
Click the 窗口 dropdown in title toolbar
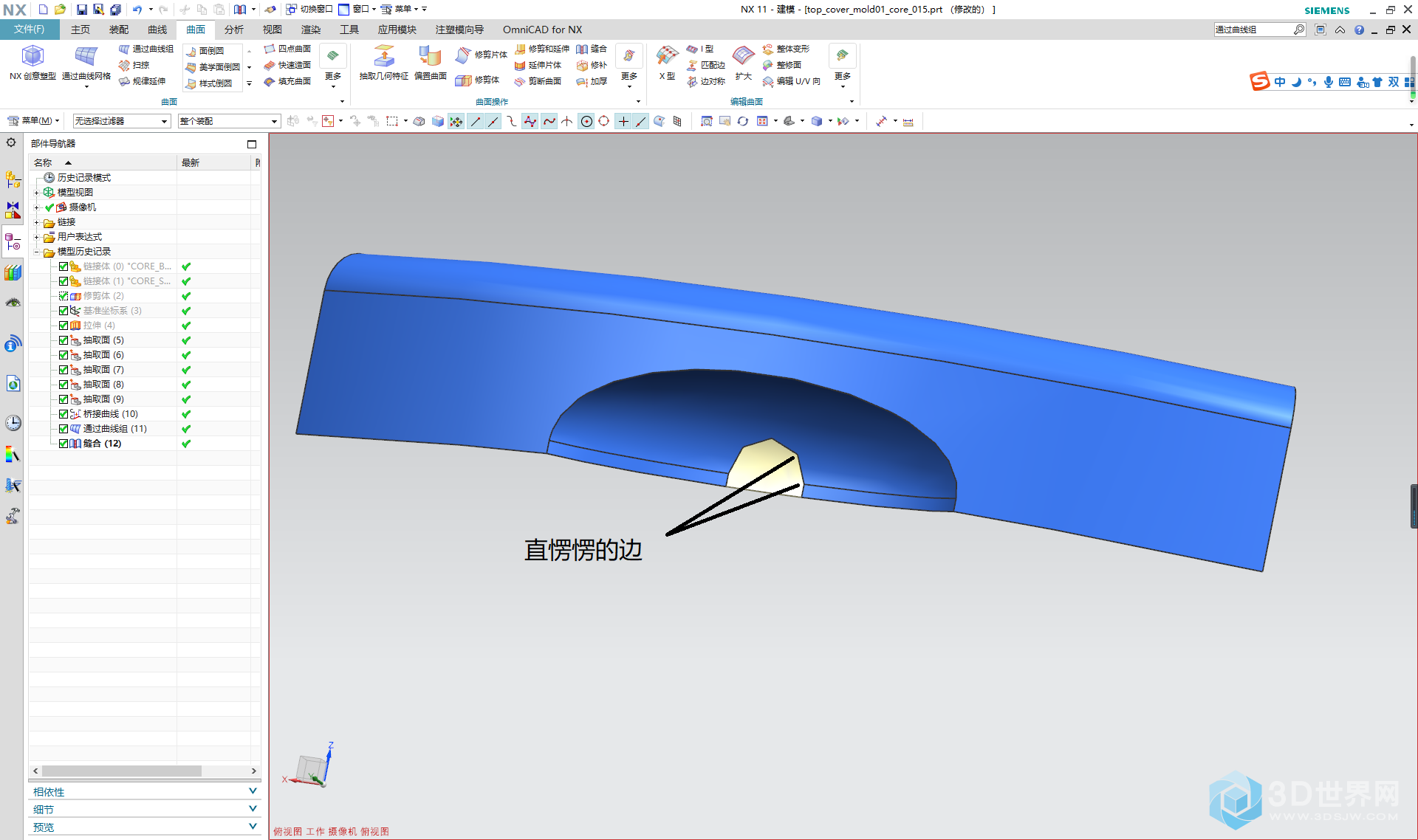pyautogui.click(x=357, y=10)
